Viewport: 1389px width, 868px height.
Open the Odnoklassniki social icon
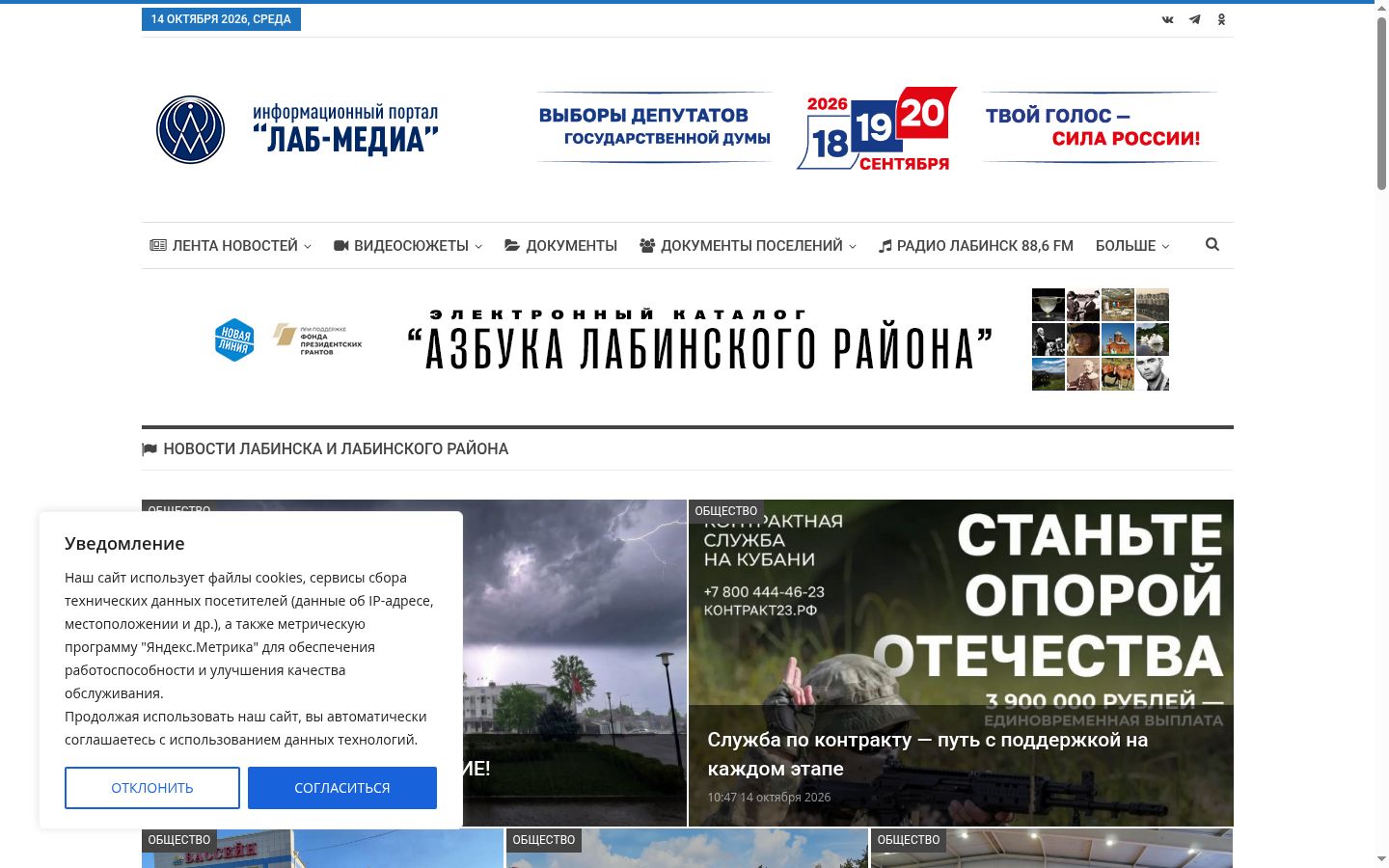tap(1221, 19)
